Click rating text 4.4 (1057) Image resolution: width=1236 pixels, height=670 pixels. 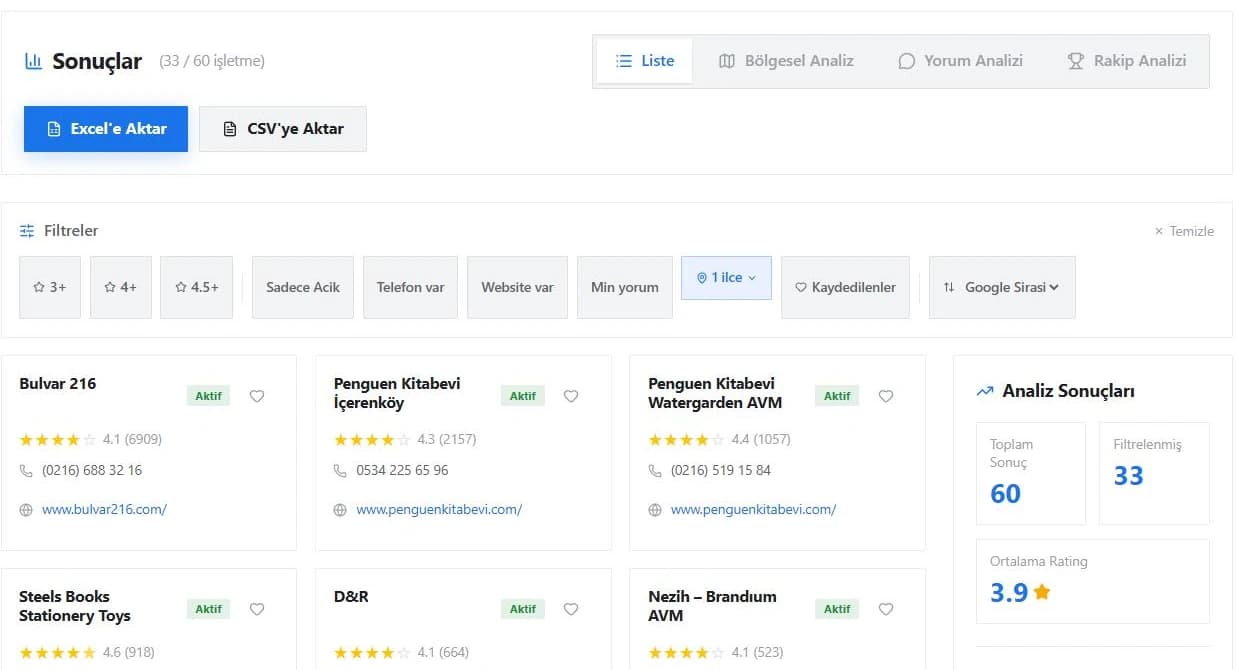(761, 439)
